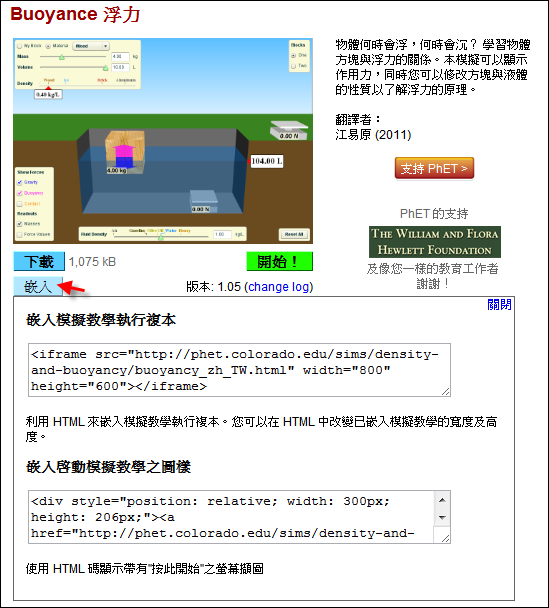Click the '翻譯者：' label
549x608 pixels.
click(x=359, y=119)
